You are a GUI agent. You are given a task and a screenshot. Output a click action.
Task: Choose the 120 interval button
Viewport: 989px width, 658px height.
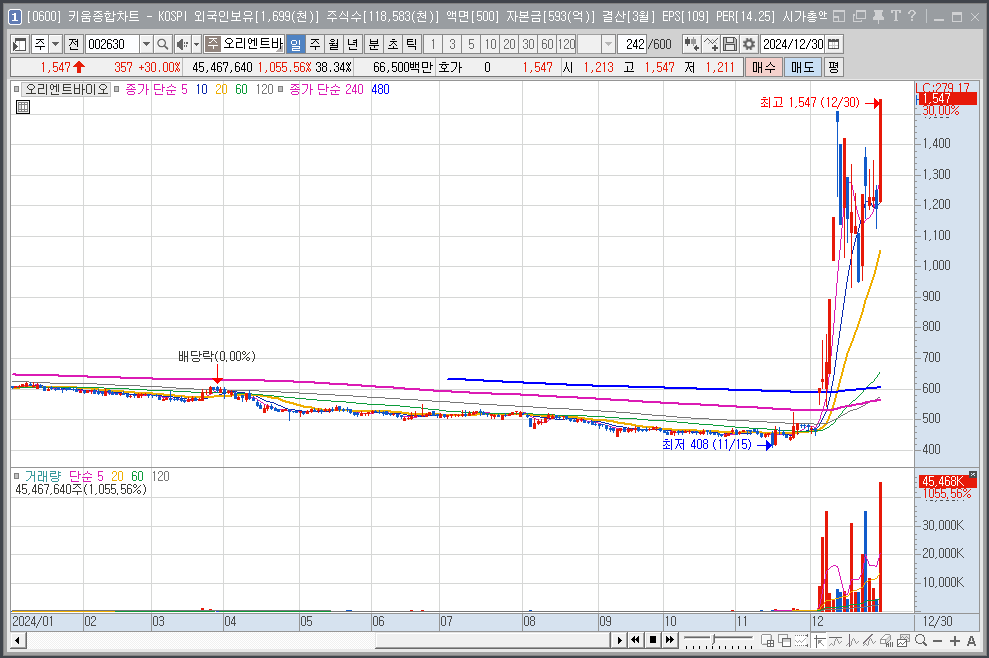566,44
